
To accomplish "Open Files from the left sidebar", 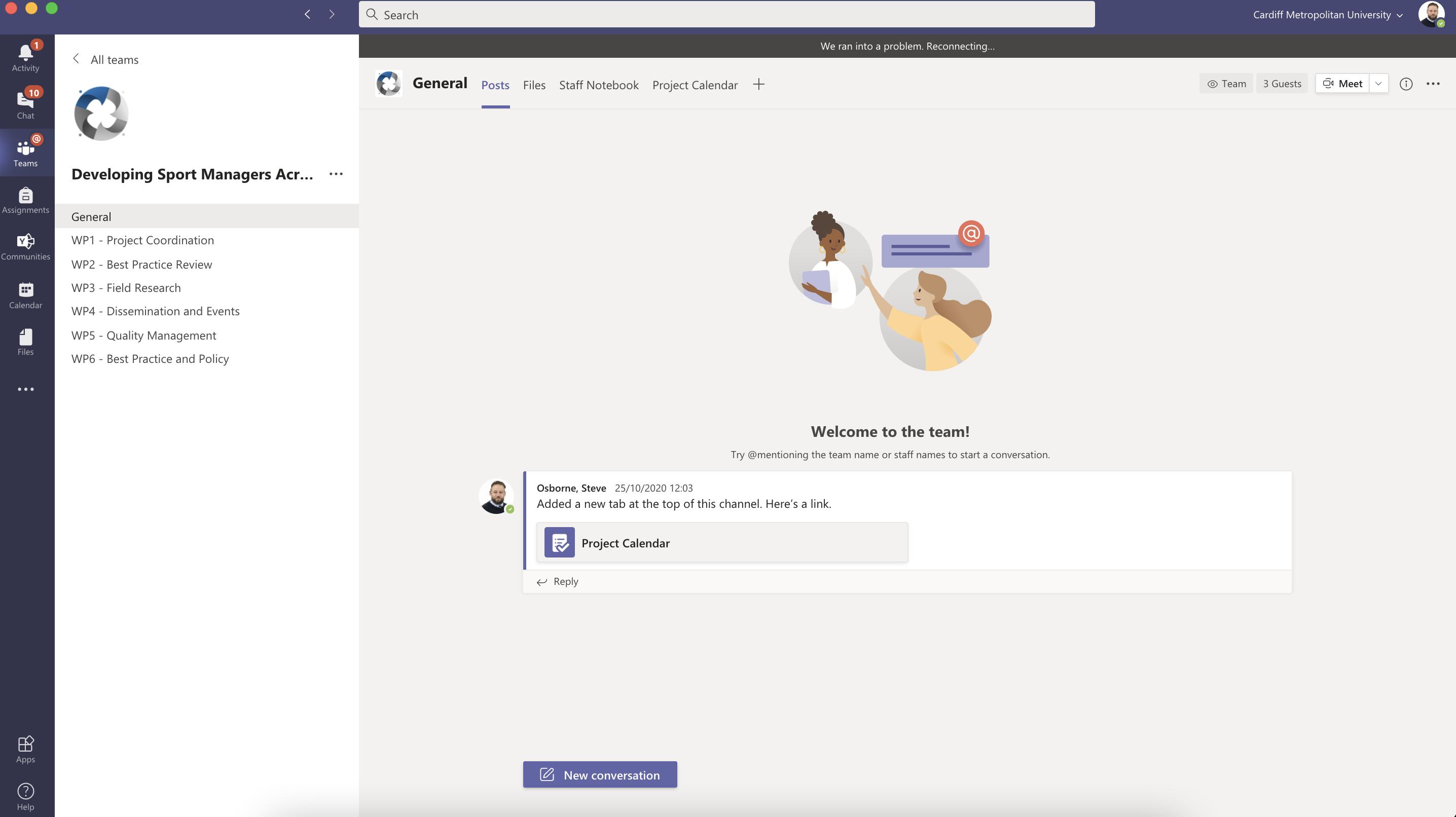I will coord(25,342).
